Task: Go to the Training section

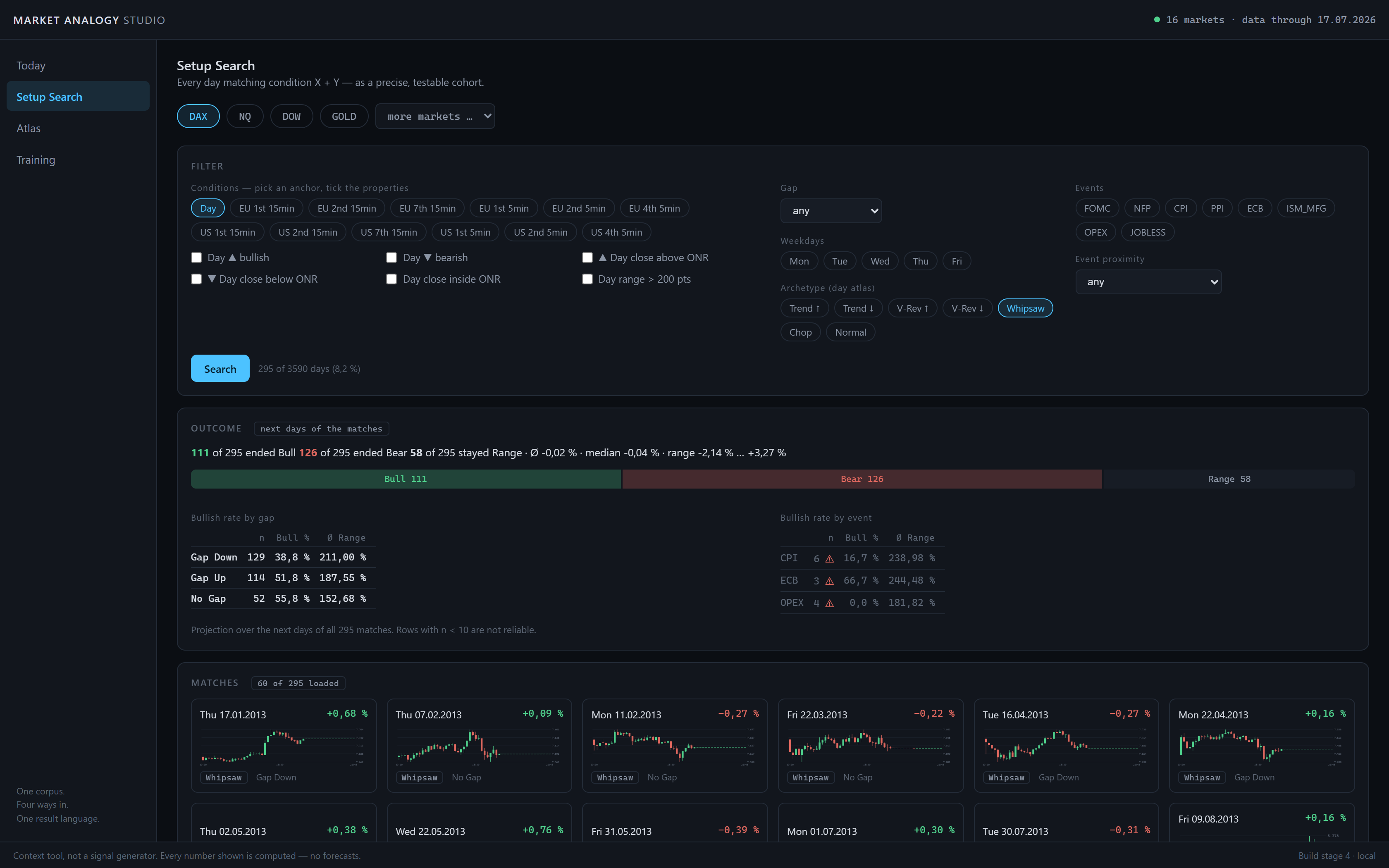Action: (77, 160)
